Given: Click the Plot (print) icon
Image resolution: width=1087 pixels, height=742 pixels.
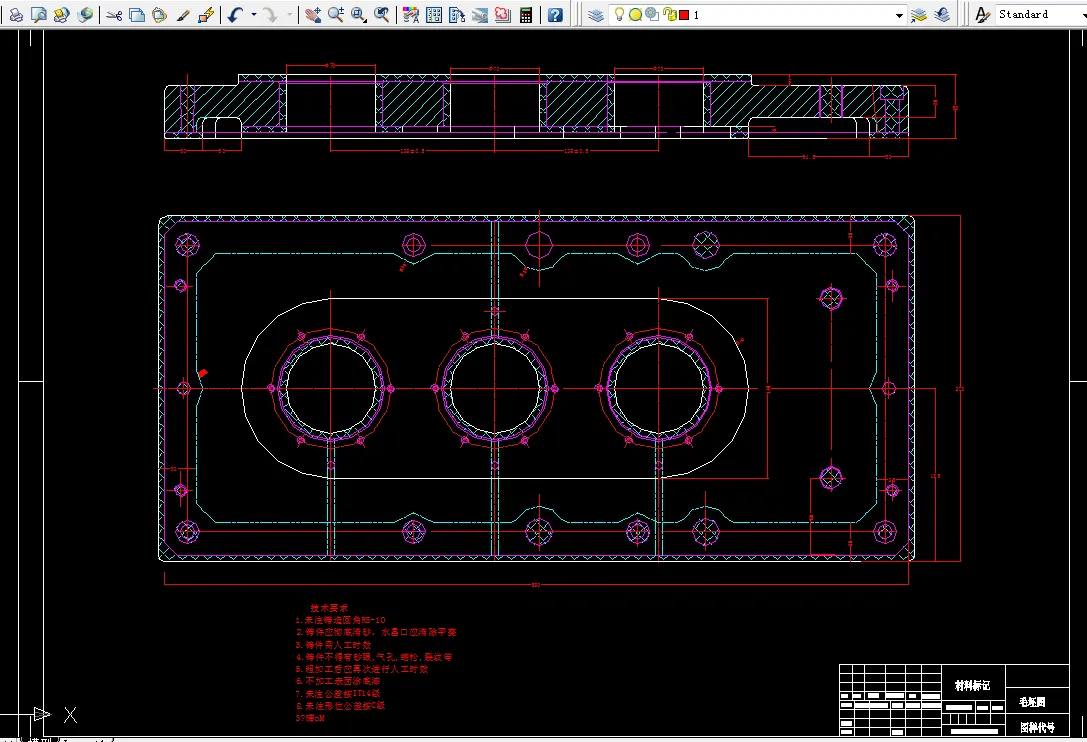Looking at the screenshot, I should 17,15.
